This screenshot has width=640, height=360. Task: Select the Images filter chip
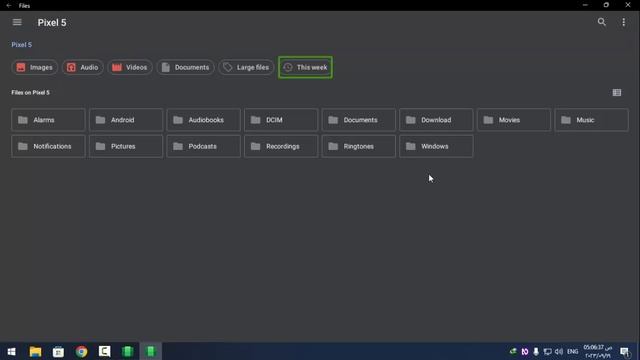click(x=34, y=67)
